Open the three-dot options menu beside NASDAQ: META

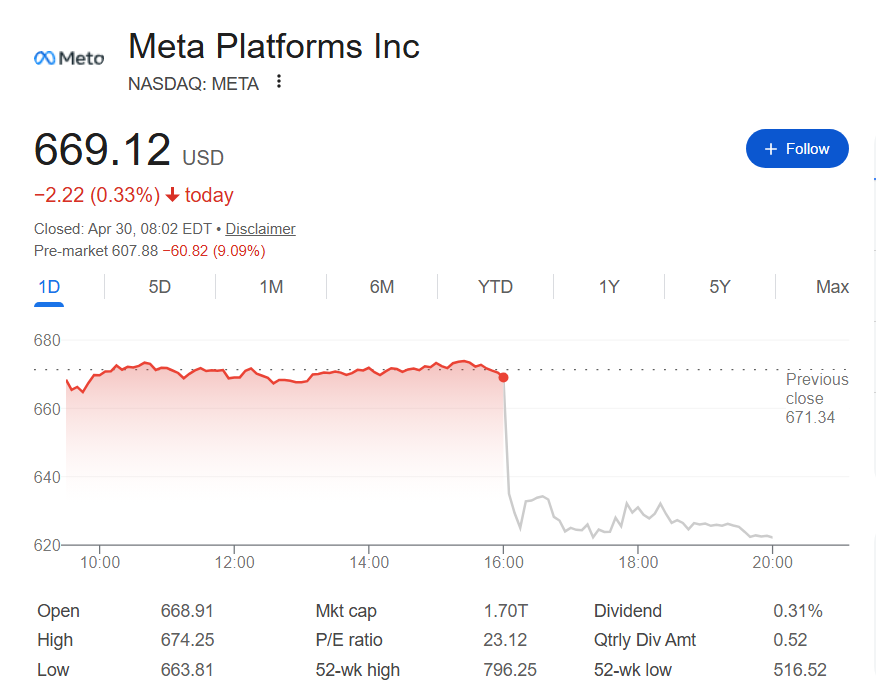click(x=277, y=83)
